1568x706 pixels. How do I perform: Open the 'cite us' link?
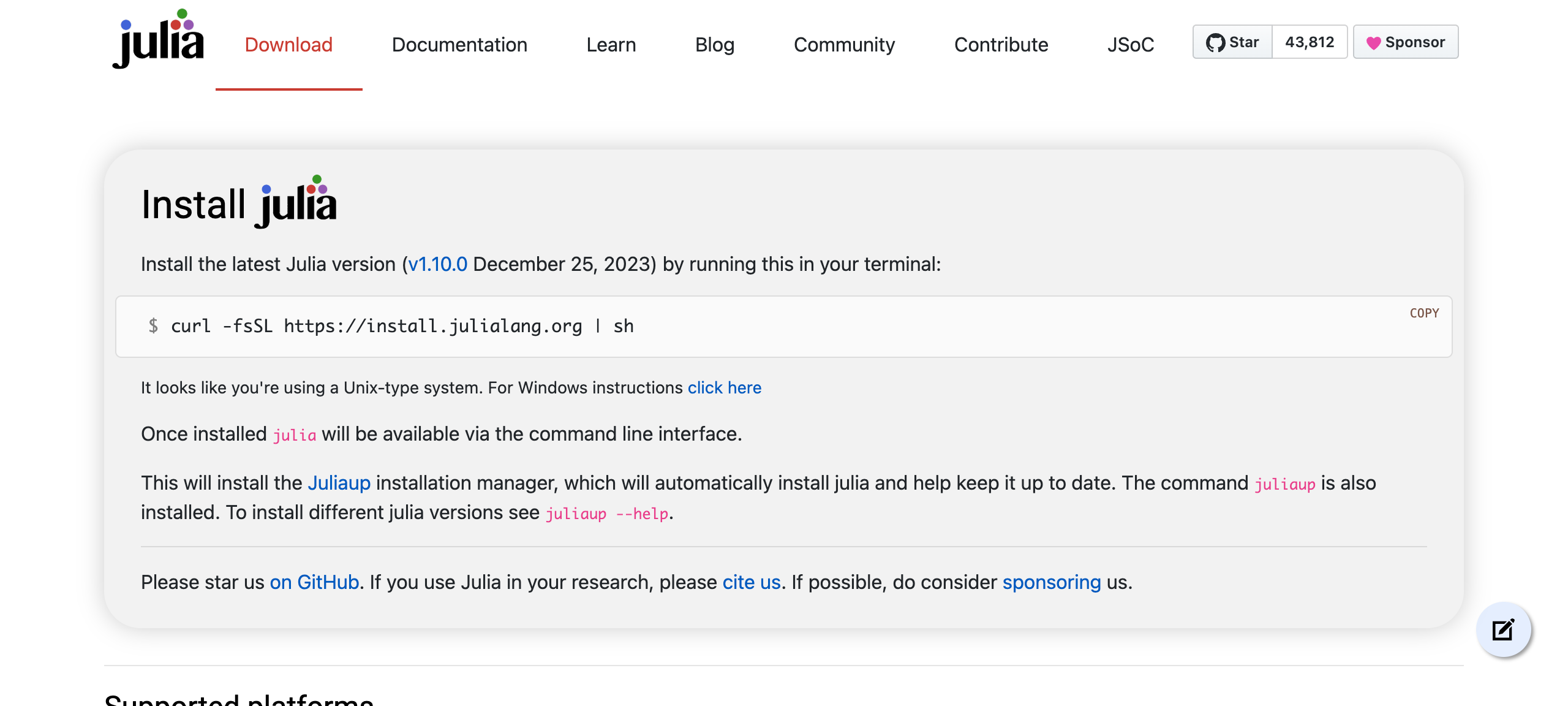pyautogui.click(x=751, y=582)
